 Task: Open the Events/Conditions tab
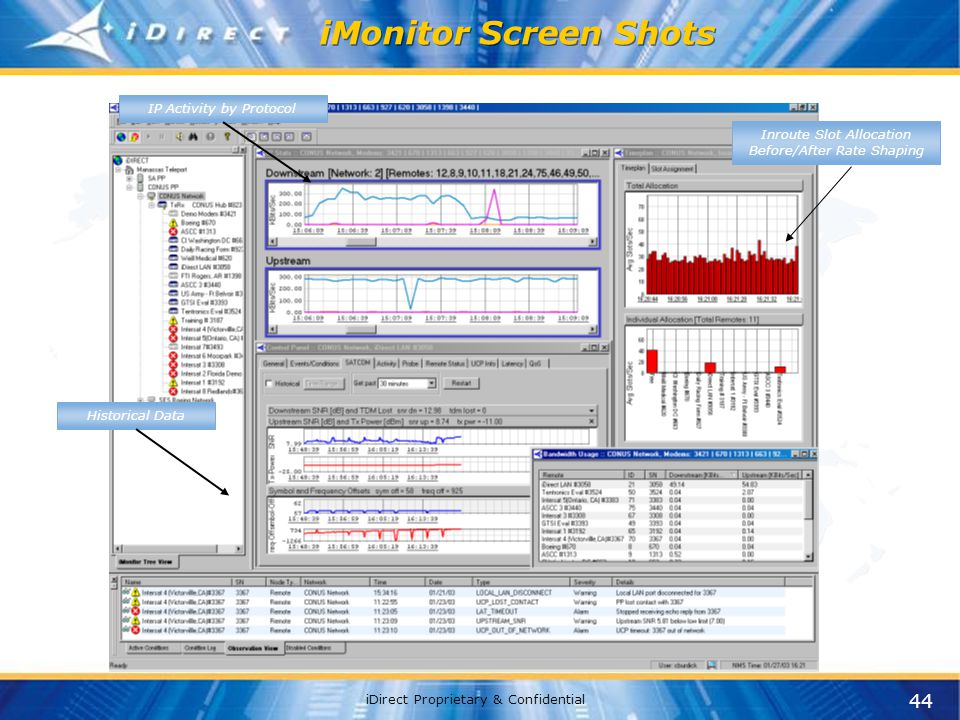(x=314, y=364)
